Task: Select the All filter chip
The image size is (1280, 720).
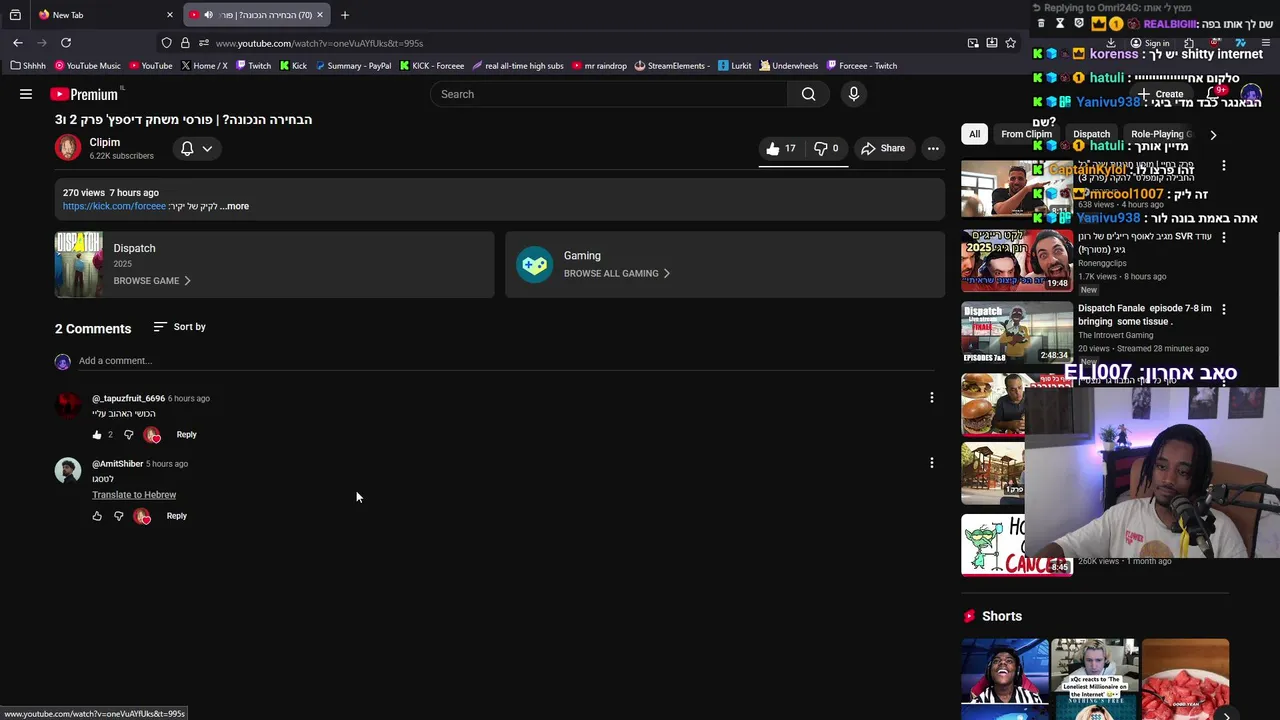Action: click(x=974, y=134)
